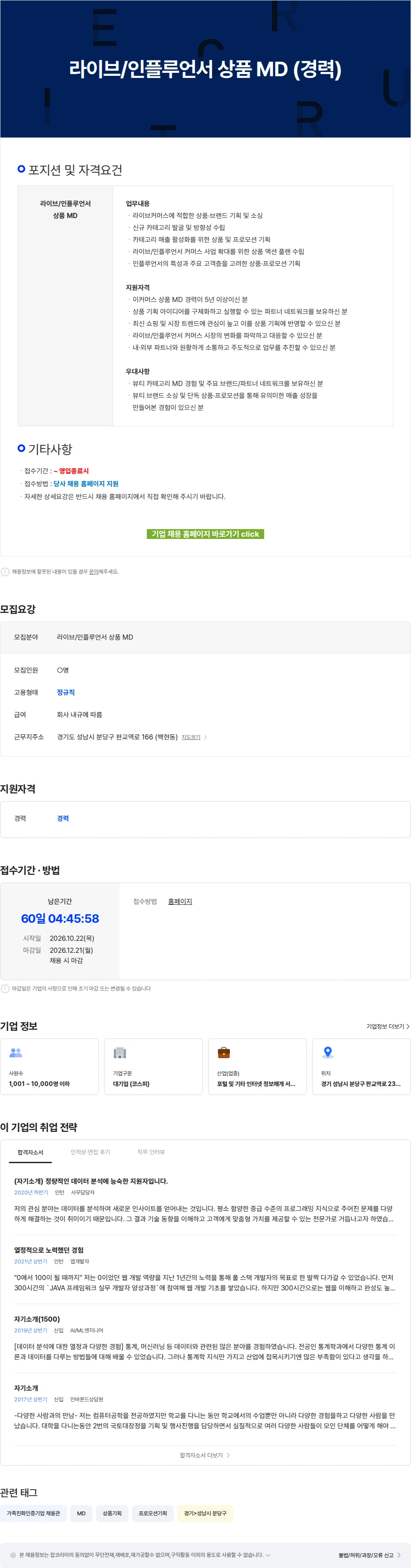Select the 경기>성남시 분당구 tag

point(205,1513)
